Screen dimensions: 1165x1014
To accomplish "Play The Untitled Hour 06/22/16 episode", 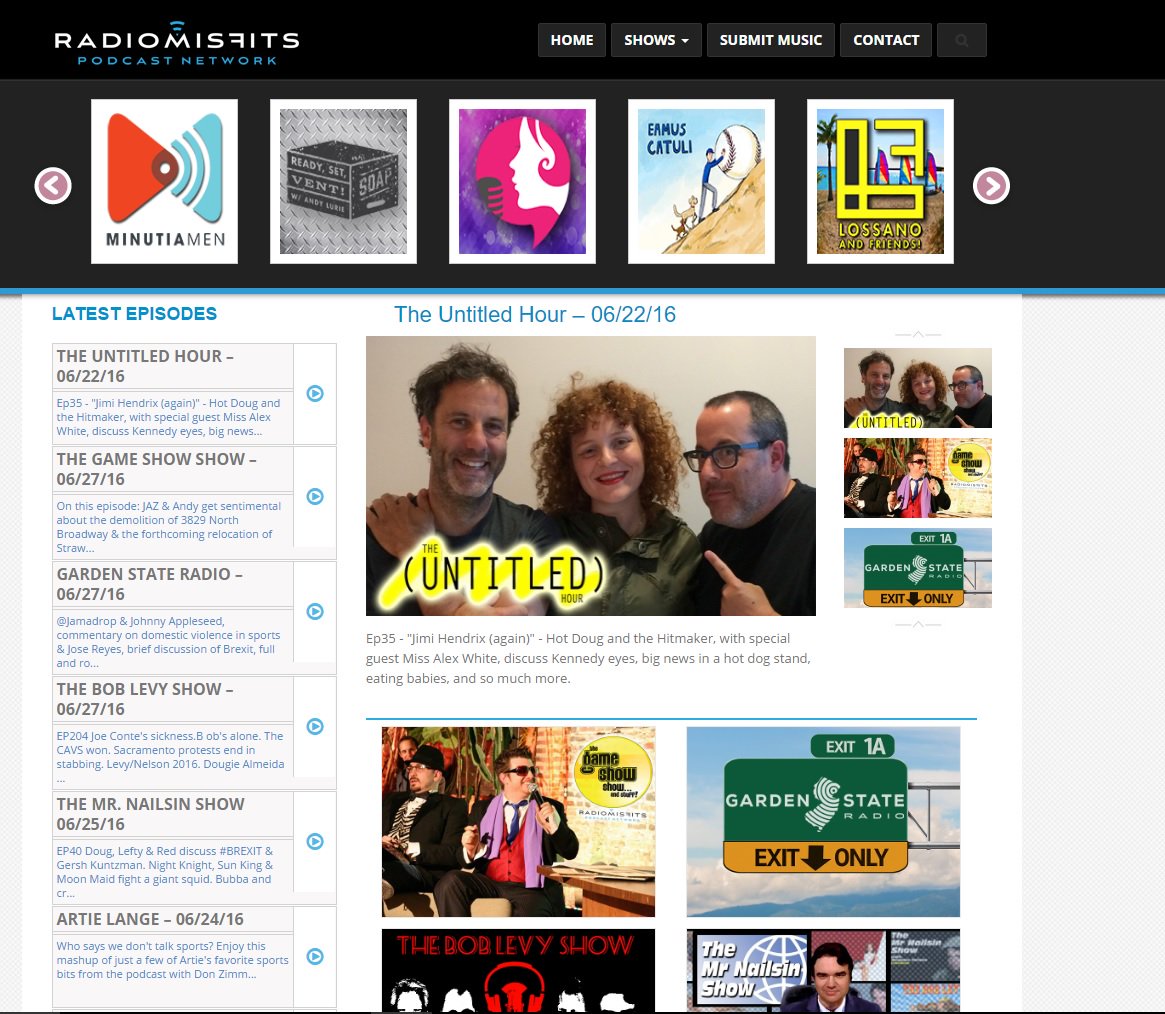I will [315, 394].
